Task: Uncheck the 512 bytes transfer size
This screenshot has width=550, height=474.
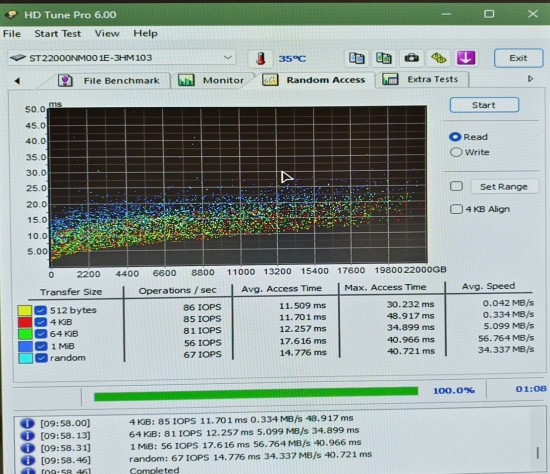Action: 41,310
